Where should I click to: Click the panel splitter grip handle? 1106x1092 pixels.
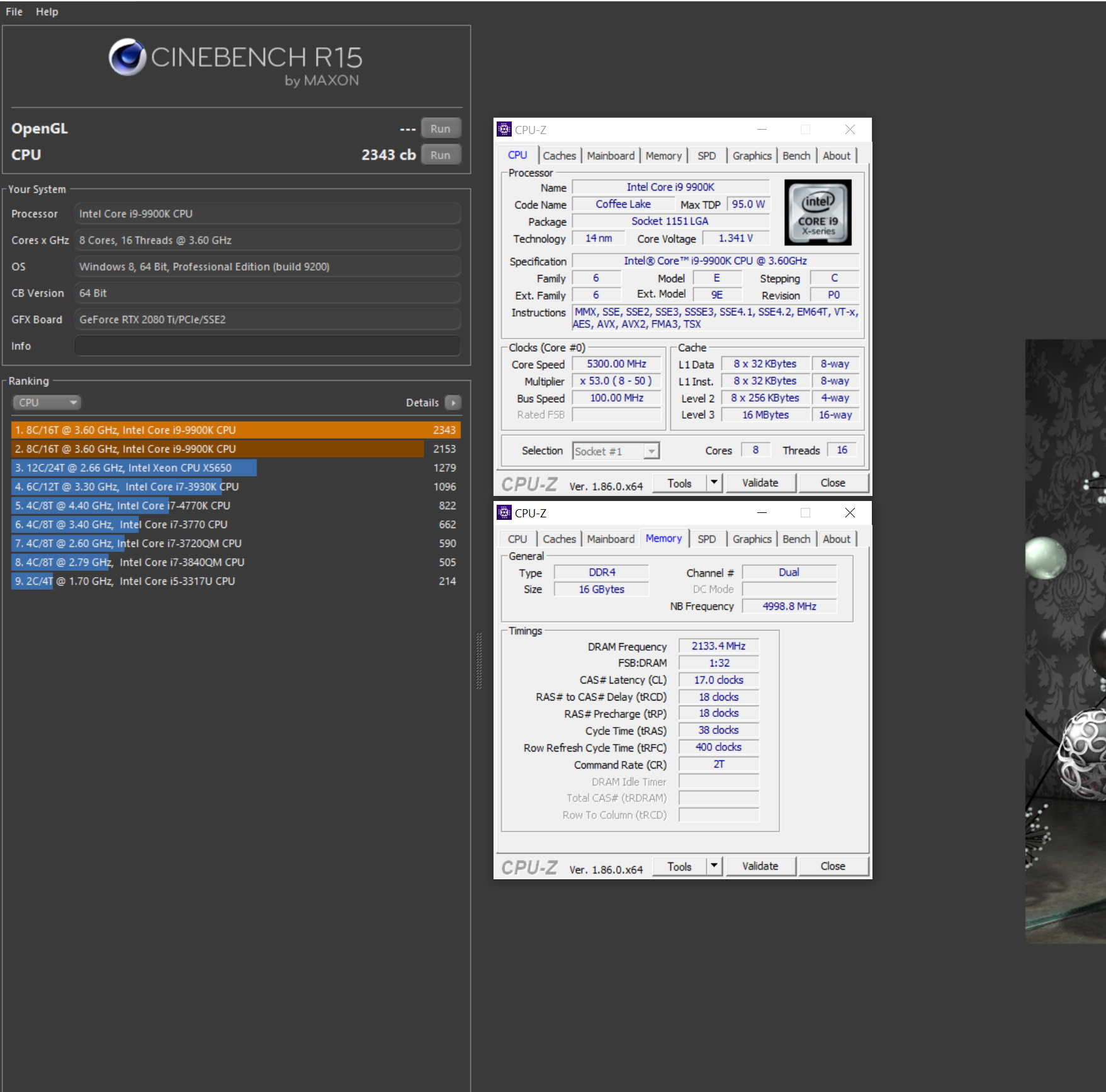pyautogui.click(x=479, y=660)
